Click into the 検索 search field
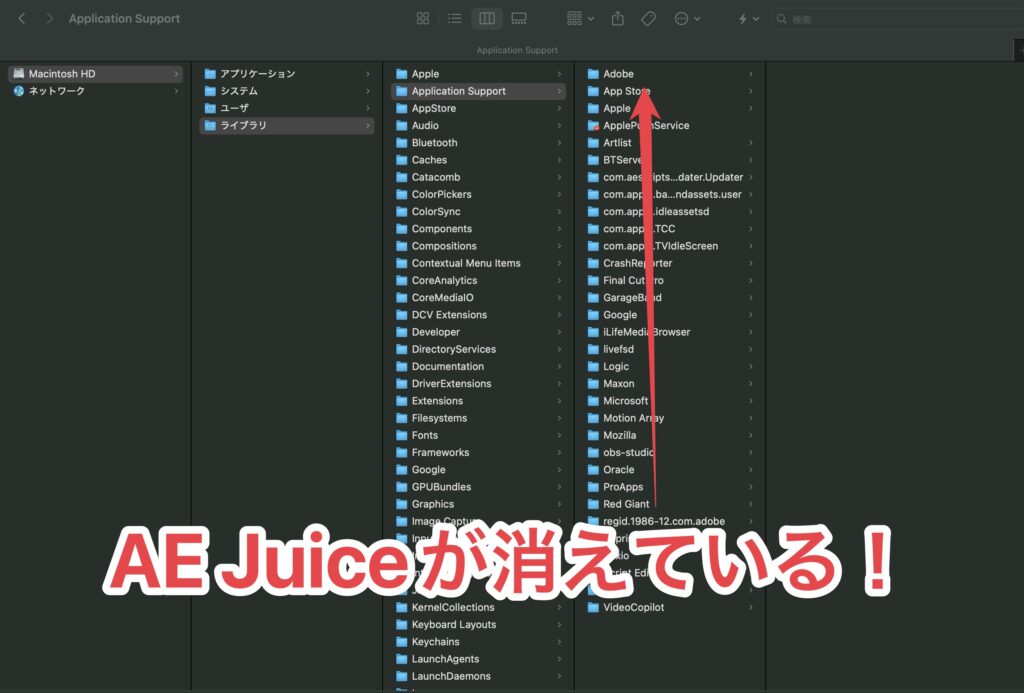This screenshot has height=693, width=1024. (897, 19)
